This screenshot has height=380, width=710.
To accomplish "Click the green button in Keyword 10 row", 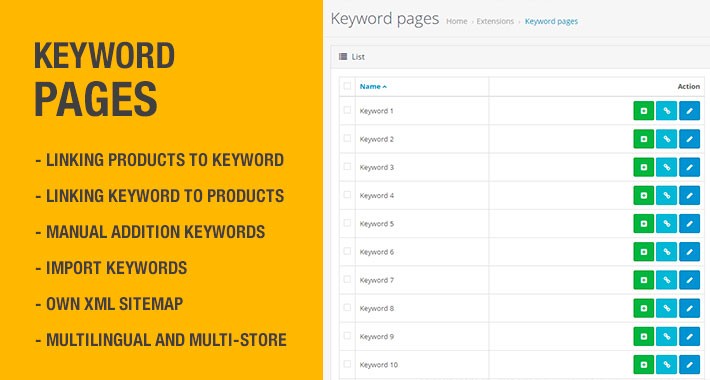I will 643,365.
